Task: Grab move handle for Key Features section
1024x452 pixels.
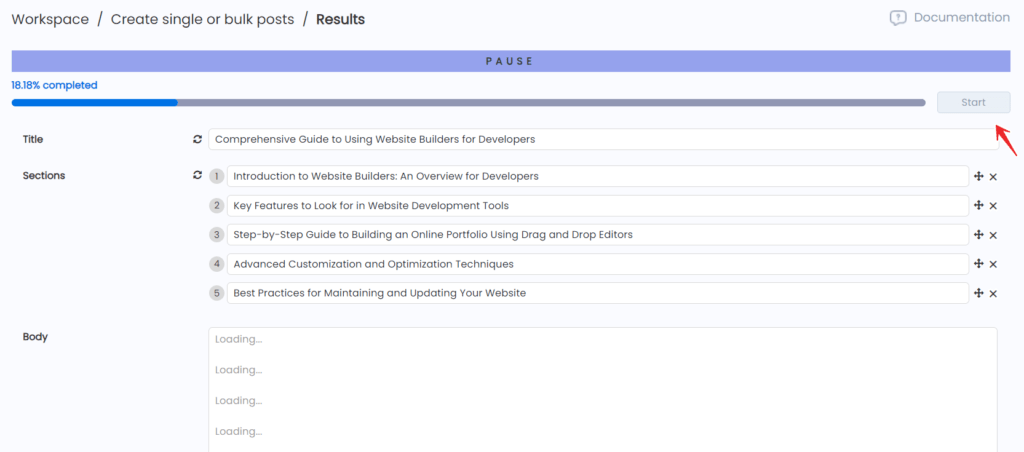Action: pos(978,205)
